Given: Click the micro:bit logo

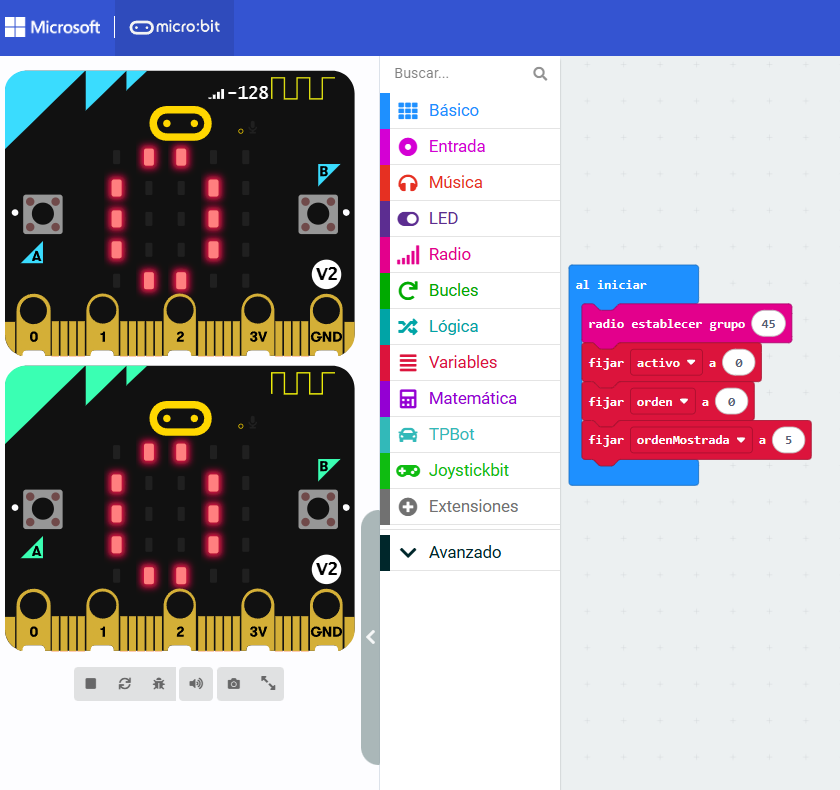Looking at the screenshot, I should tap(175, 27).
